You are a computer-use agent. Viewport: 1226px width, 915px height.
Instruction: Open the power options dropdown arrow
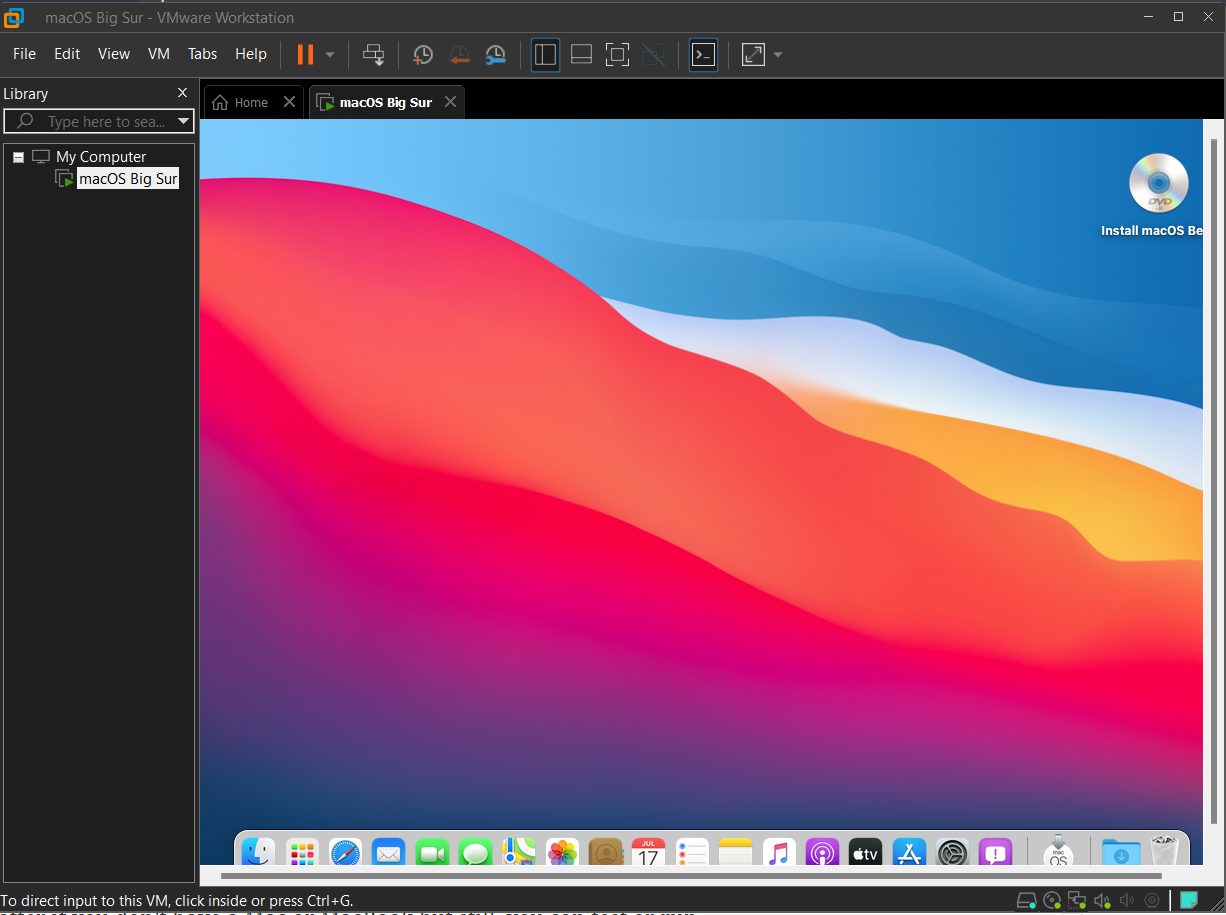(330, 55)
